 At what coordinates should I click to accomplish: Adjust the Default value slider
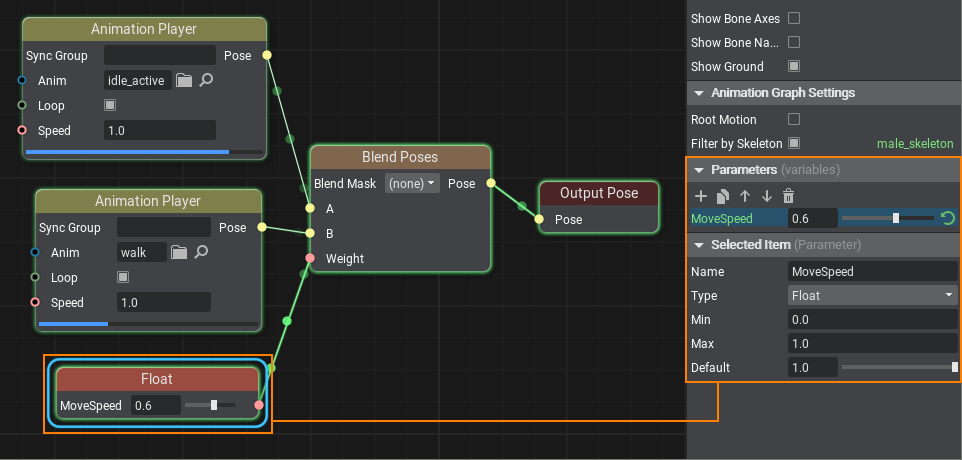(899, 367)
